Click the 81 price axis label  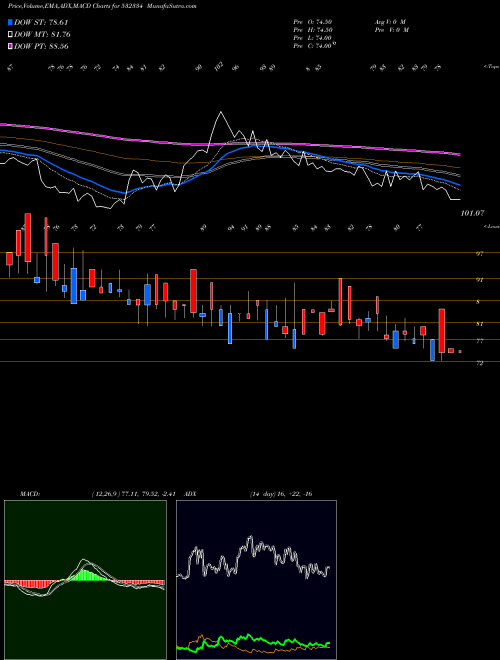pos(480,324)
